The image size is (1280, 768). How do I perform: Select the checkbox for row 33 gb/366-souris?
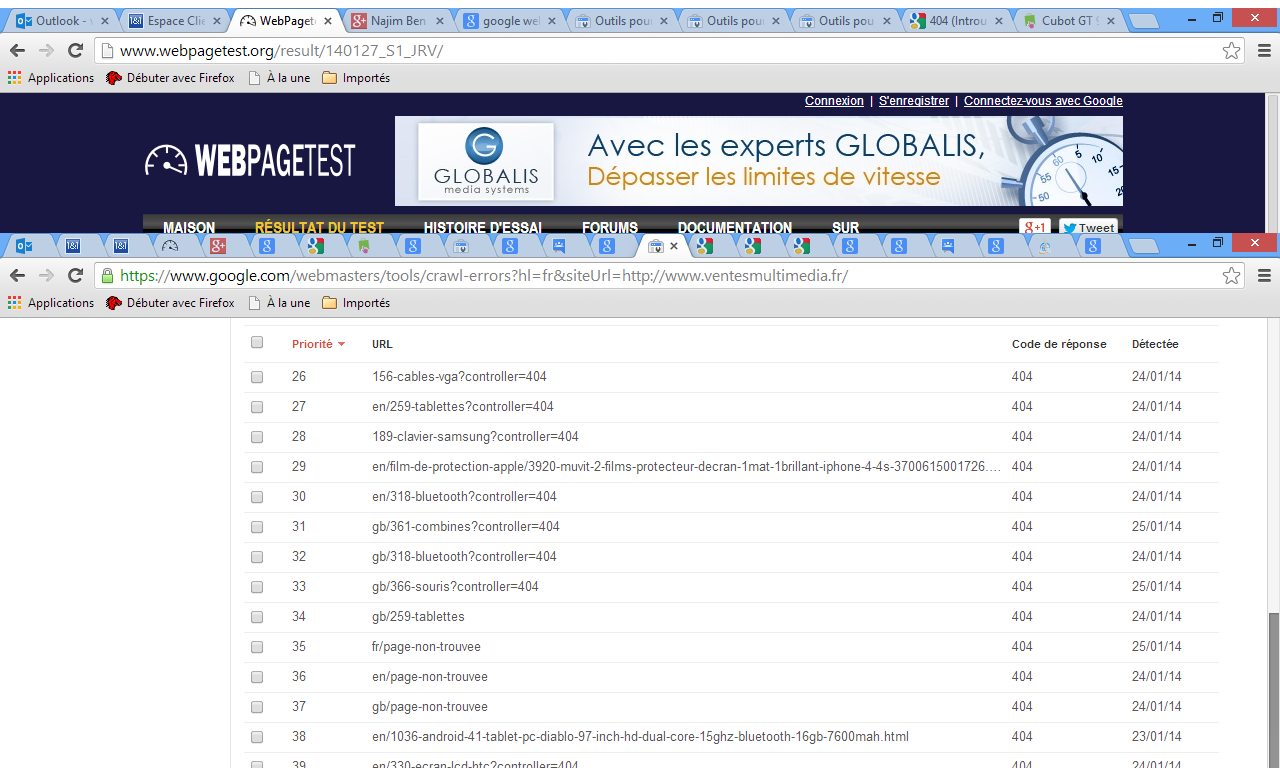point(257,587)
